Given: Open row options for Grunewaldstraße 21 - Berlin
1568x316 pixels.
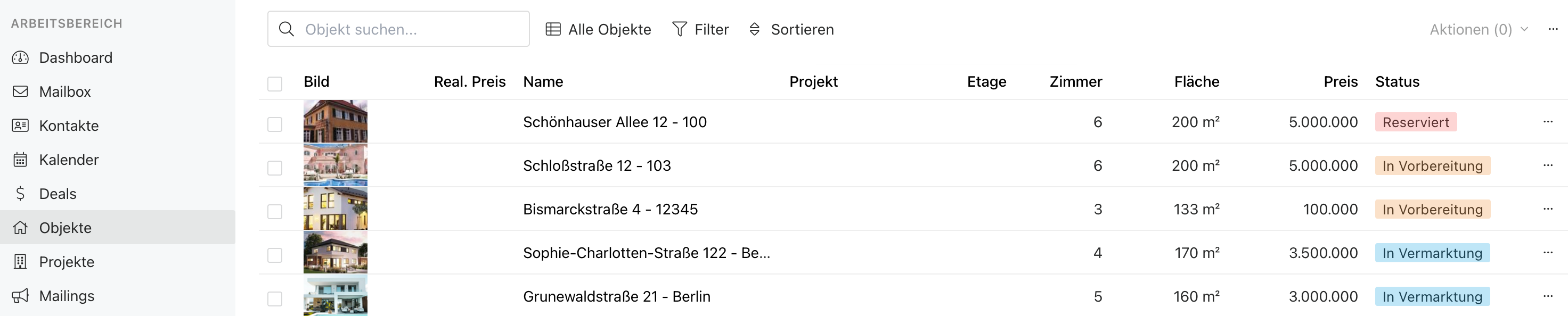Looking at the screenshot, I should [x=1547, y=296].
